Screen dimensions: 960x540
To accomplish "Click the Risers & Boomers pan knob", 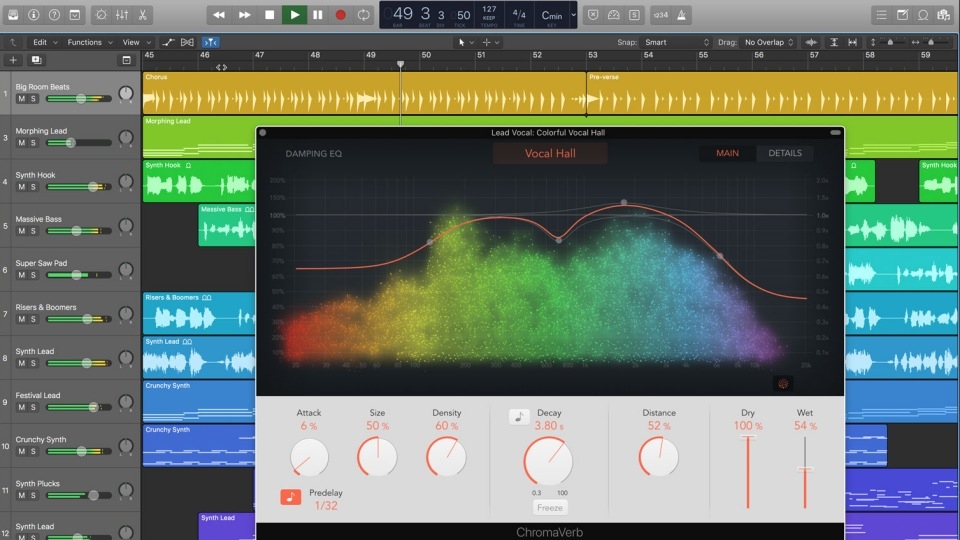I will (x=126, y=313).
